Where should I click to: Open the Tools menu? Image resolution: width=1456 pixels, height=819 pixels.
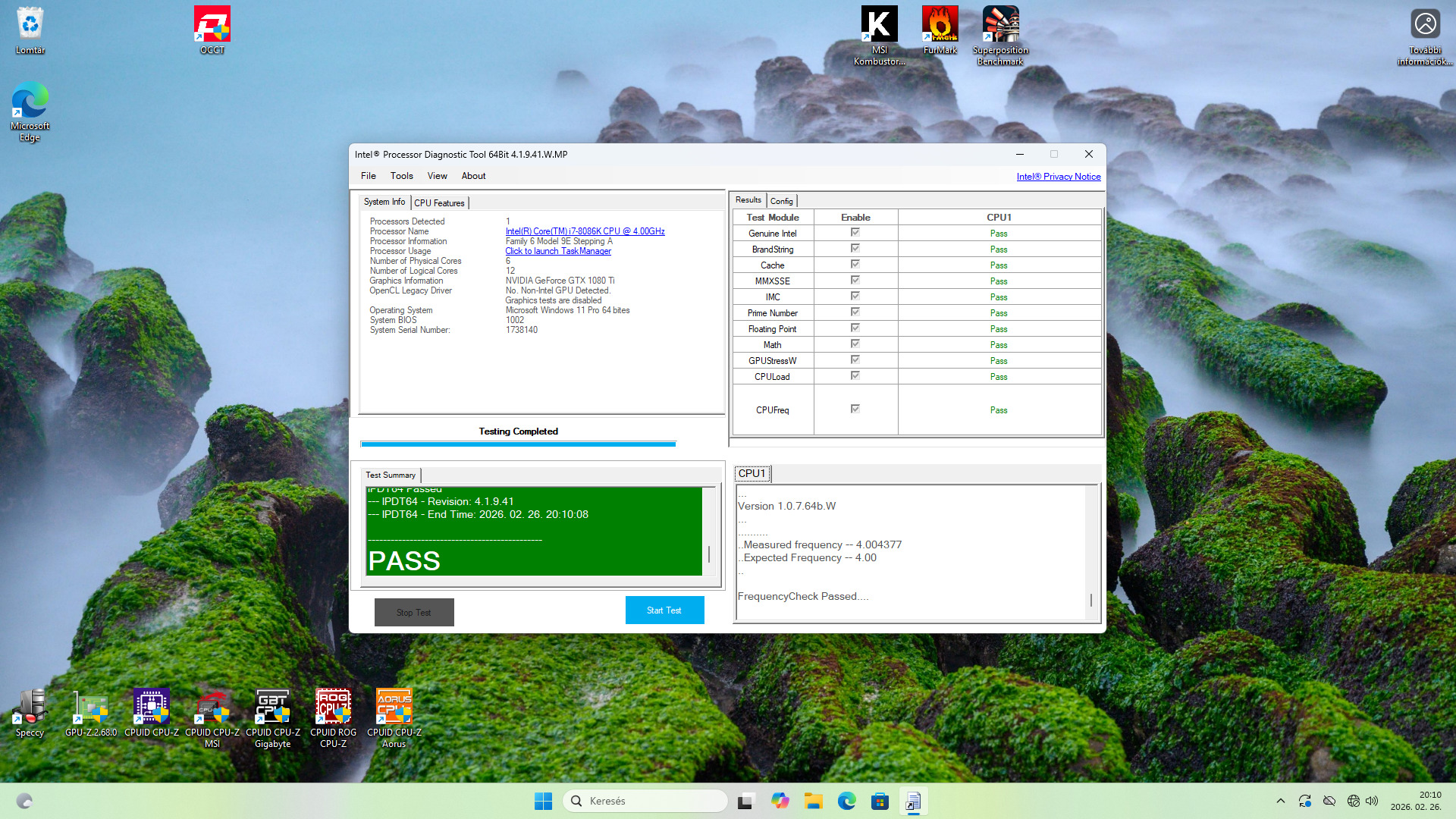401,176
